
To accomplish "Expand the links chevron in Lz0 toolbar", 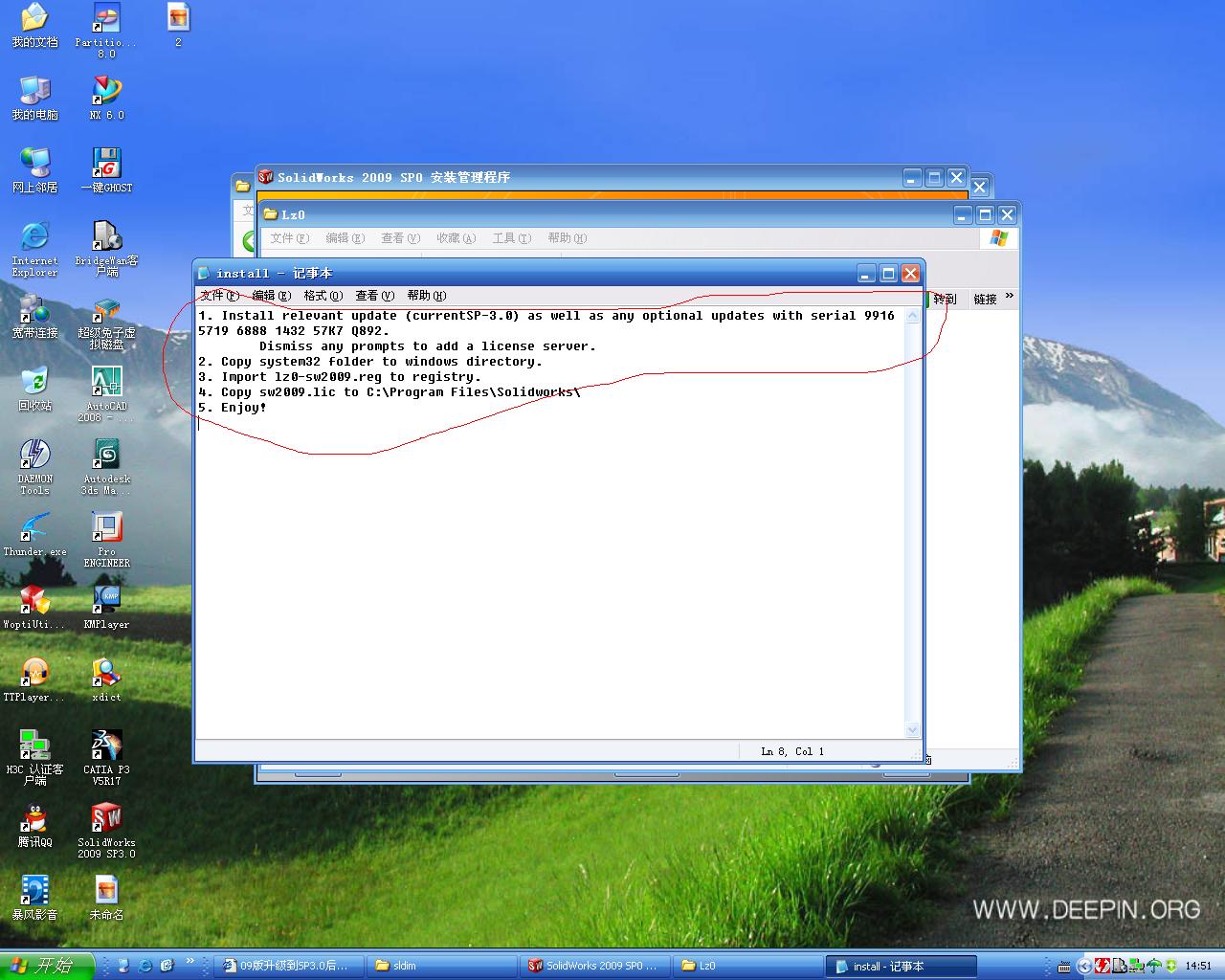I will [1009, 297].
